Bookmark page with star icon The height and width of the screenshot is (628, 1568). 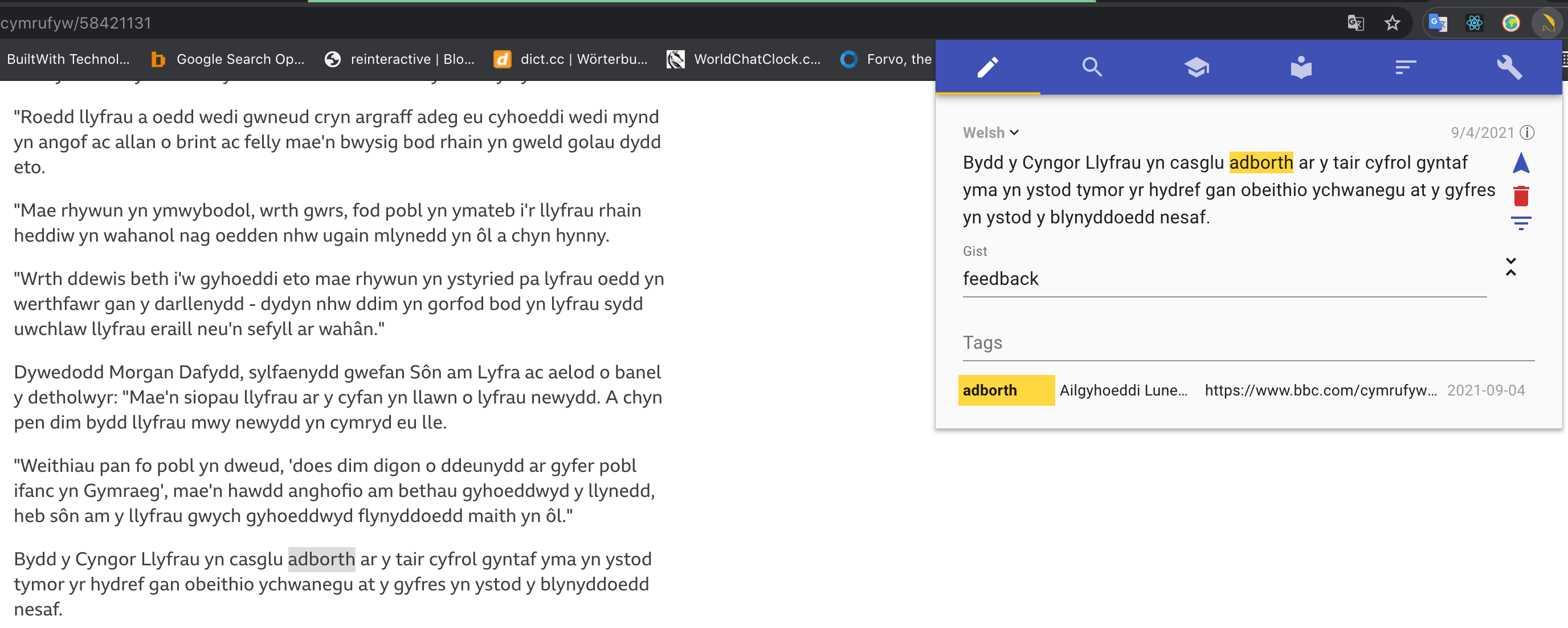(1392, 23)
